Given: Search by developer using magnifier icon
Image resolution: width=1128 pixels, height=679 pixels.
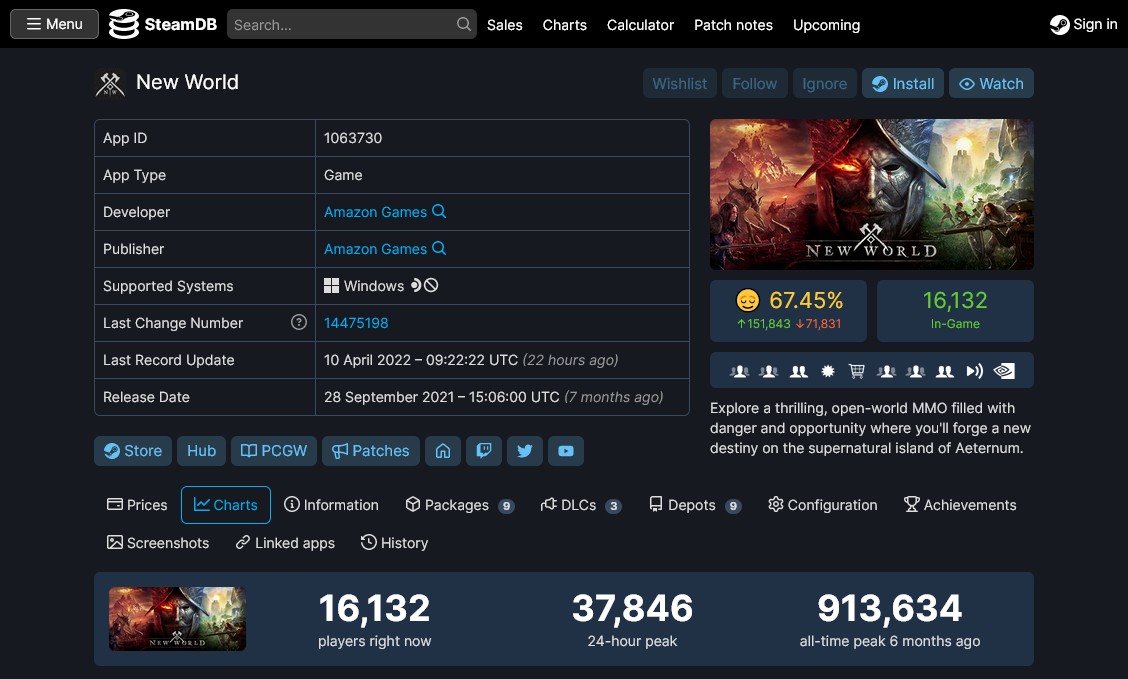Looking at the screenshot, I should (x=439, y=211).
